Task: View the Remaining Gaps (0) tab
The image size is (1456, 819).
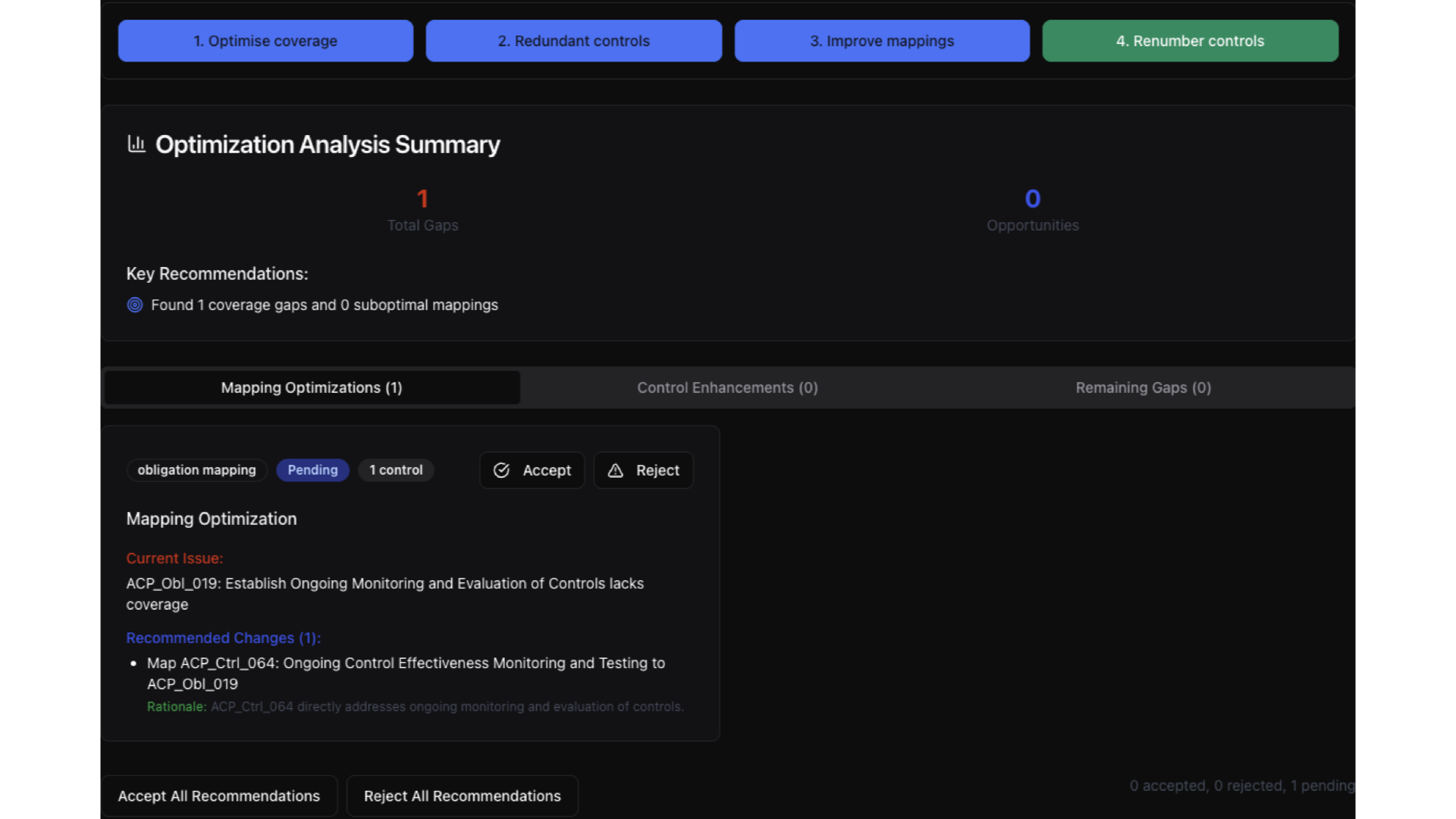Action: click(1143, 388)
